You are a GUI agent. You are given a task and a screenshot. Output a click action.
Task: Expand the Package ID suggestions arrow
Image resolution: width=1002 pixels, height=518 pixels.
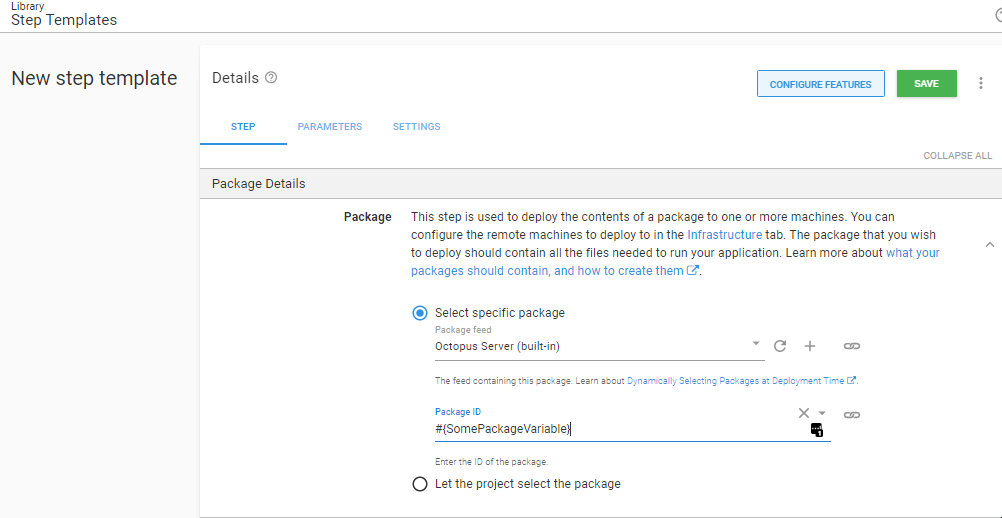click(x=822, y=413)
